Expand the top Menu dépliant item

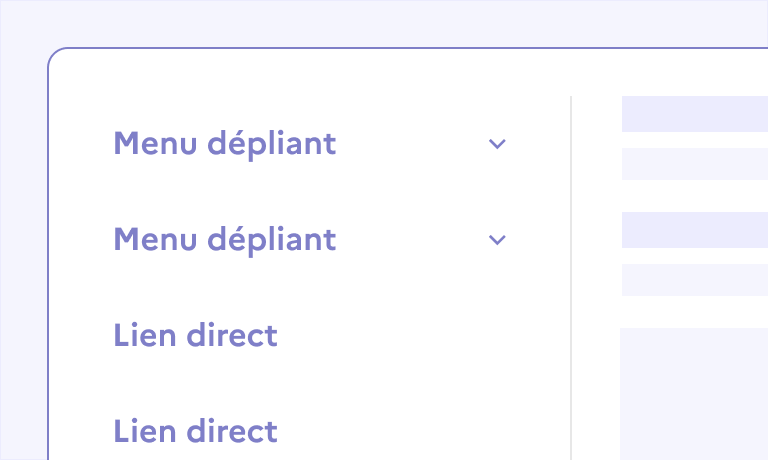(224, 144)
